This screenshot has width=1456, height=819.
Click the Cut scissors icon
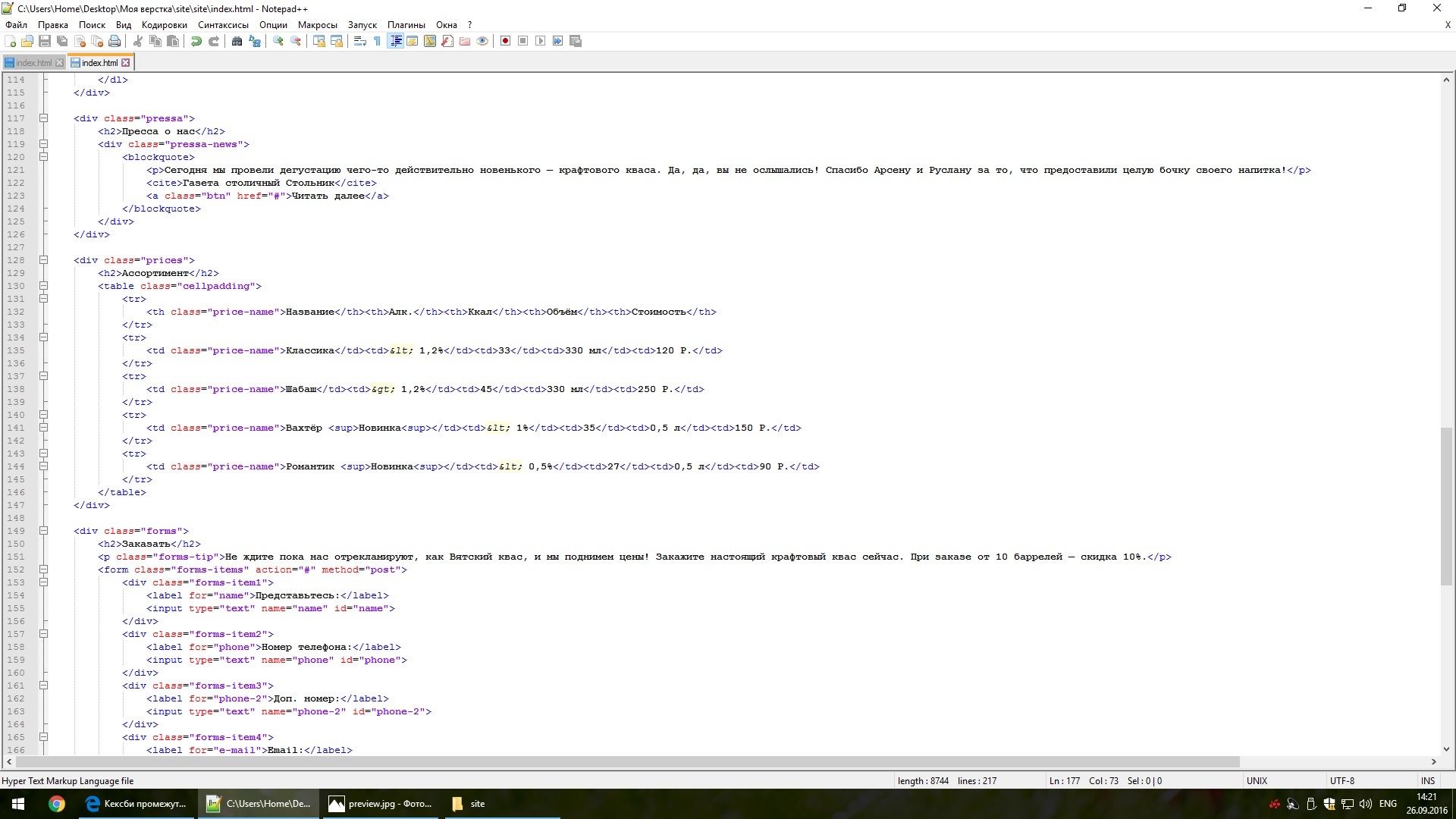138,41
